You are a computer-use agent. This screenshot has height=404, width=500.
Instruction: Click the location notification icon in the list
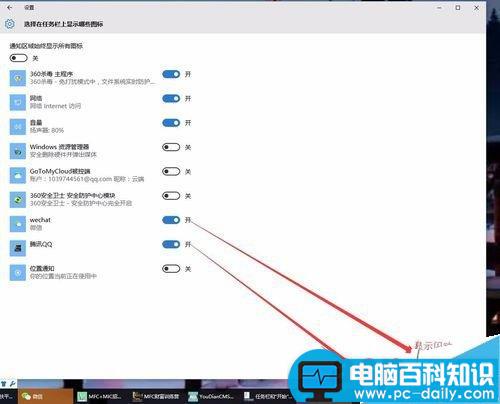click(18, 273)
